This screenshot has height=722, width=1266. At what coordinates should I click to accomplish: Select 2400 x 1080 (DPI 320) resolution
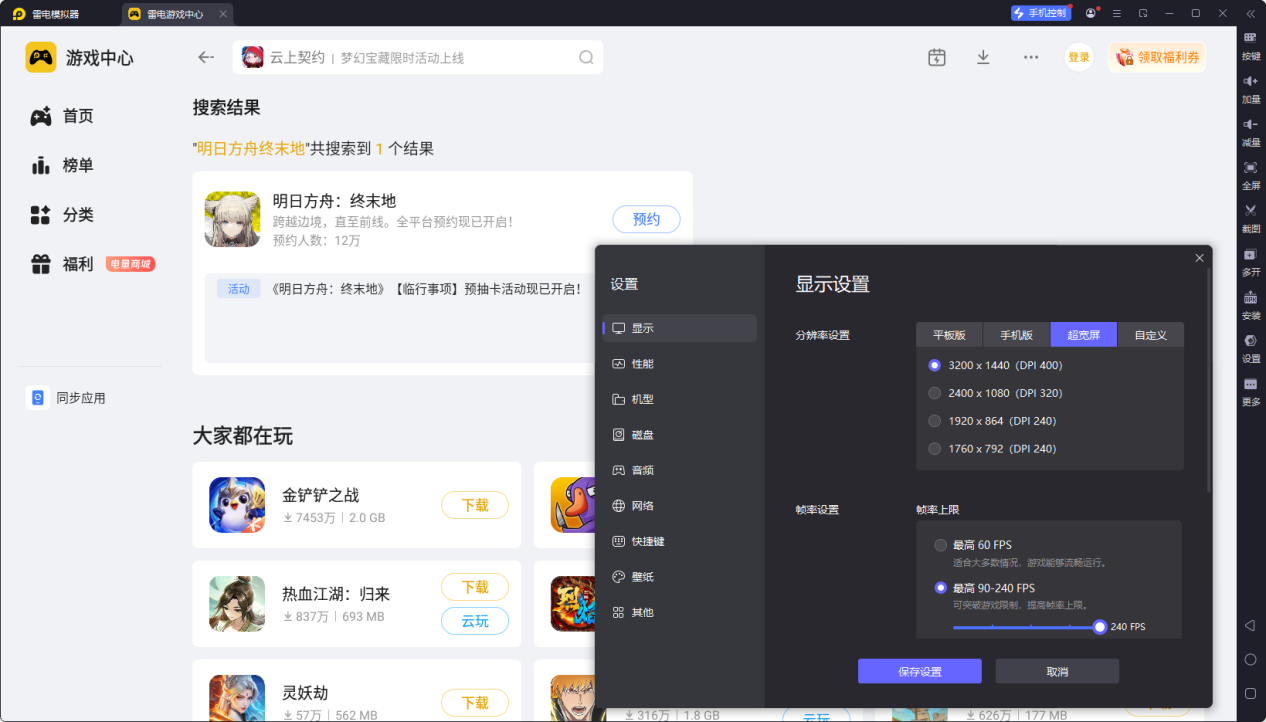pyautogui.click(x=935, y=393)
